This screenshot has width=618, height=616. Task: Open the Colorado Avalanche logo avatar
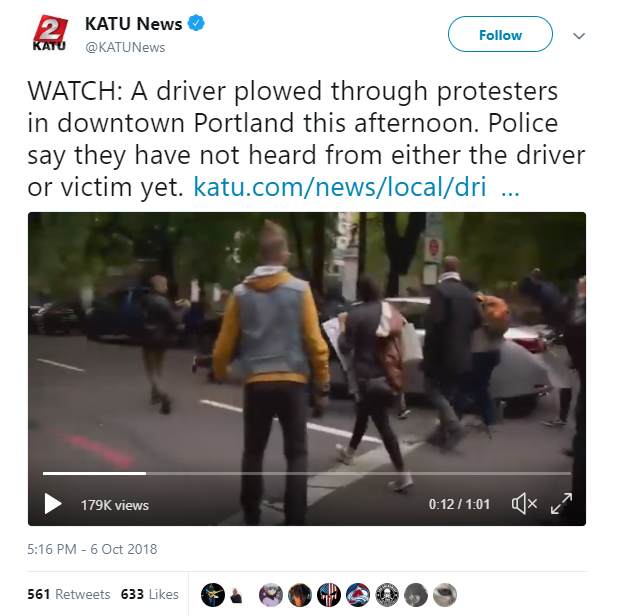(x=358, y=595)
